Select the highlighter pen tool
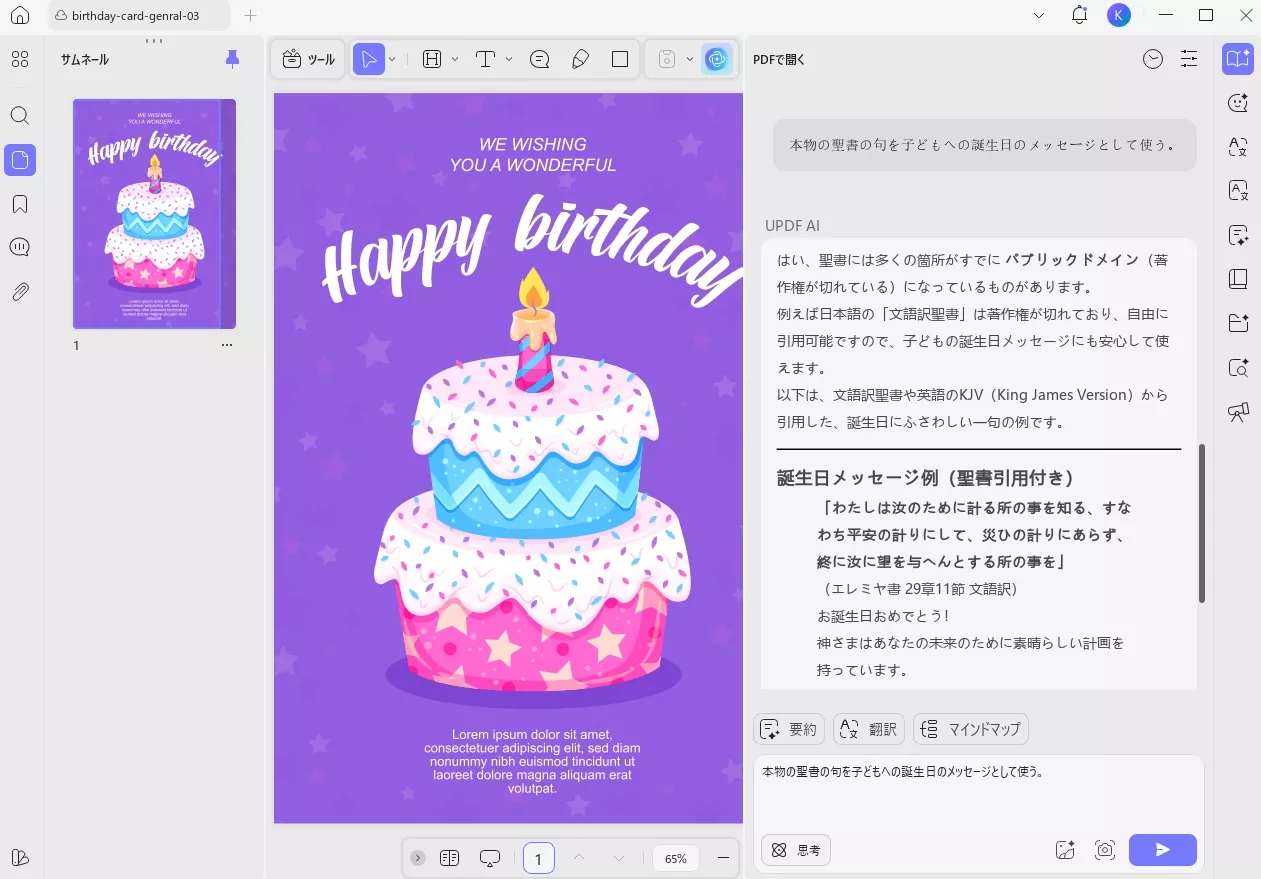This screenshot has height=879, width=1261. (580, 60)
